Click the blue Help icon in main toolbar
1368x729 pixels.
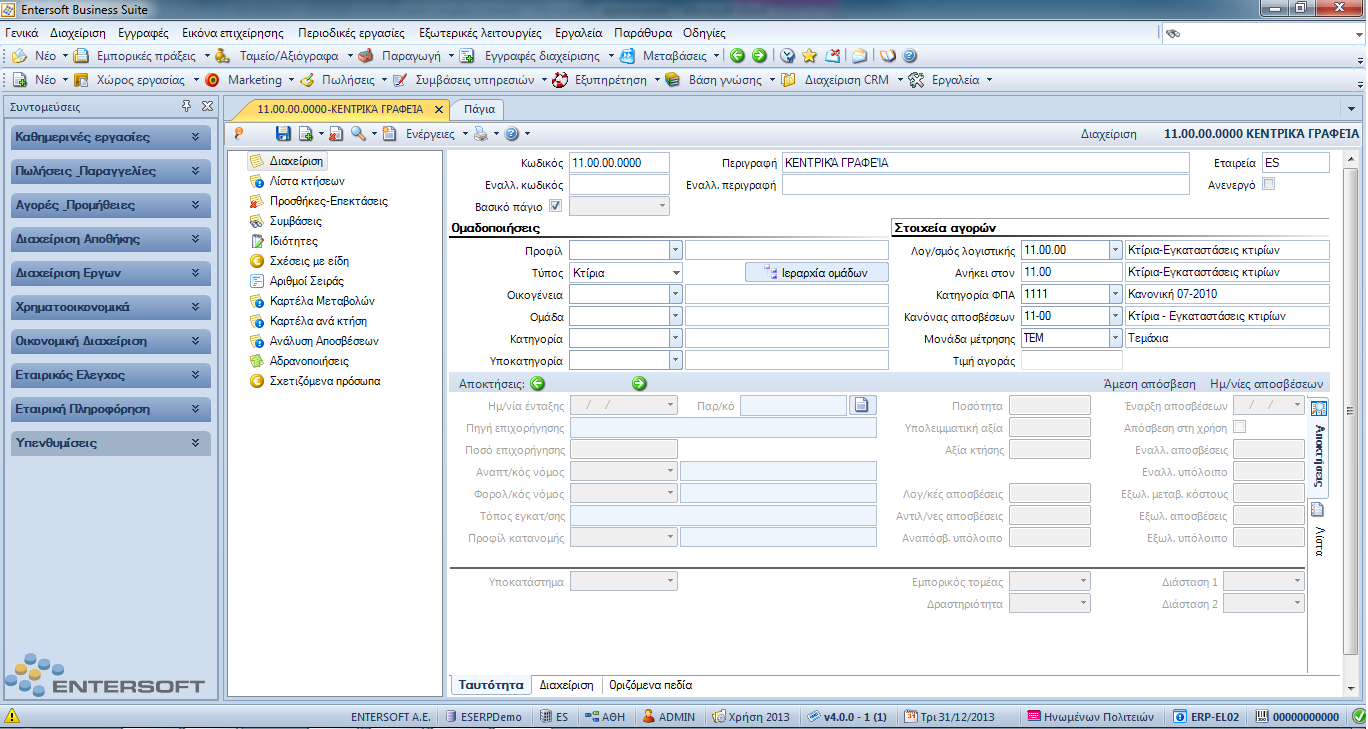point(909,56)
